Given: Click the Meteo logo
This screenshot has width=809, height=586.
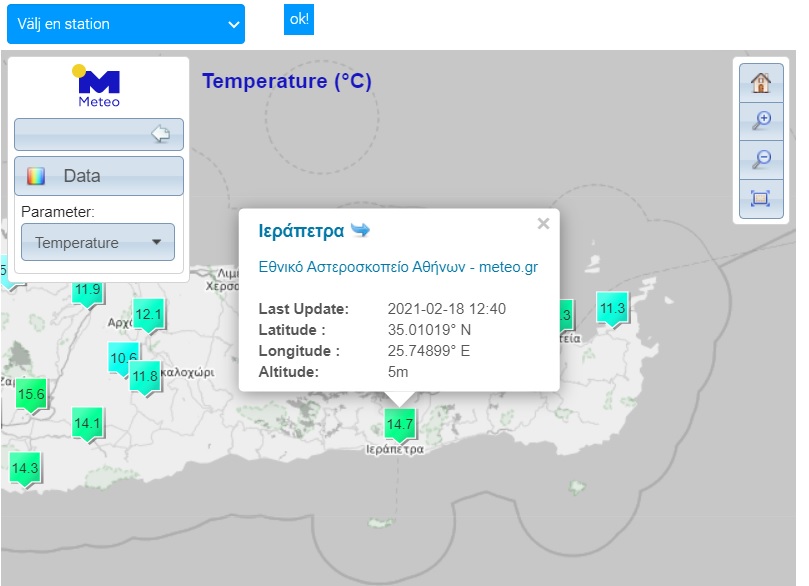Looking at the screenshot, I should [x=99, y=86].
